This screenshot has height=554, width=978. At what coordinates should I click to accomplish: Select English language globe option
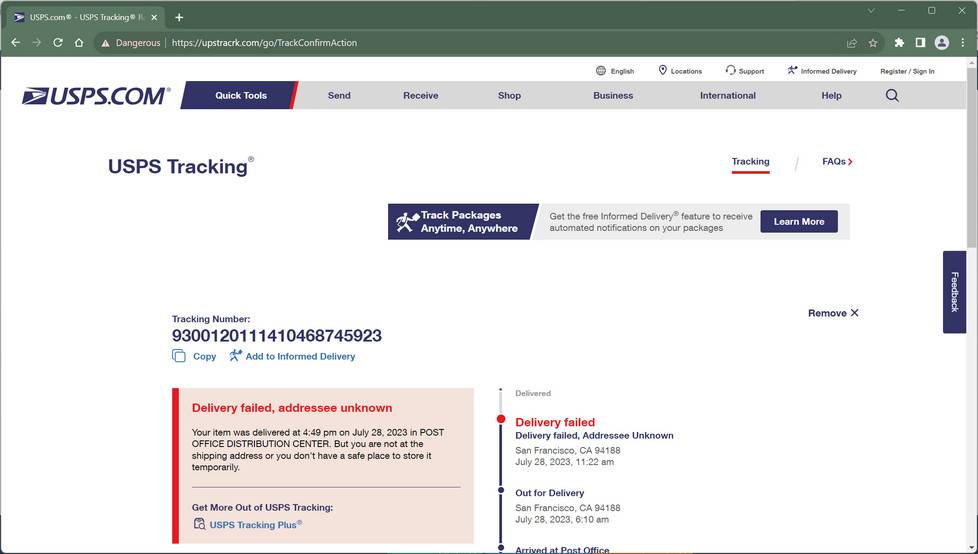(615, 71)
